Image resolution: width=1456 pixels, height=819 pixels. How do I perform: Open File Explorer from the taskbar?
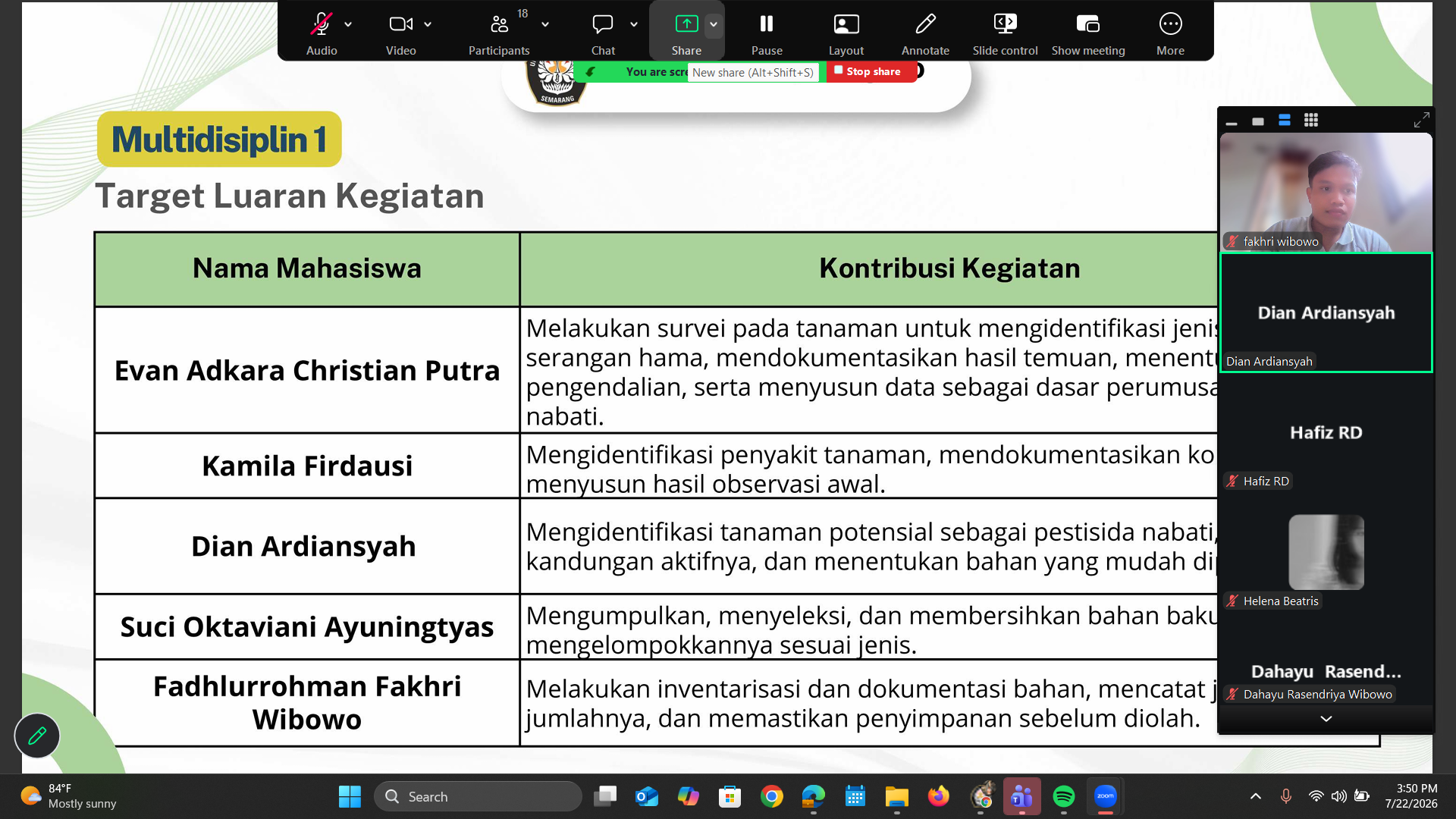click(897, 796)
